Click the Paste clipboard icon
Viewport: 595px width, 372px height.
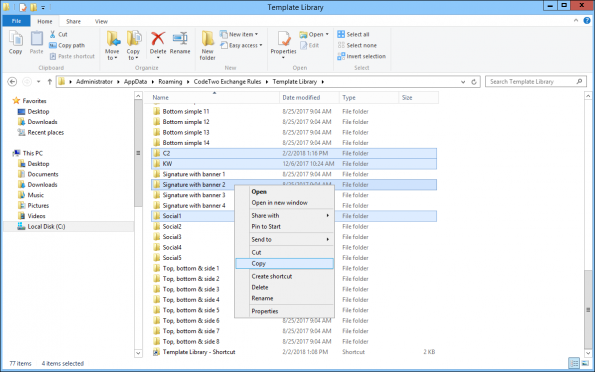tap(36, 43)
